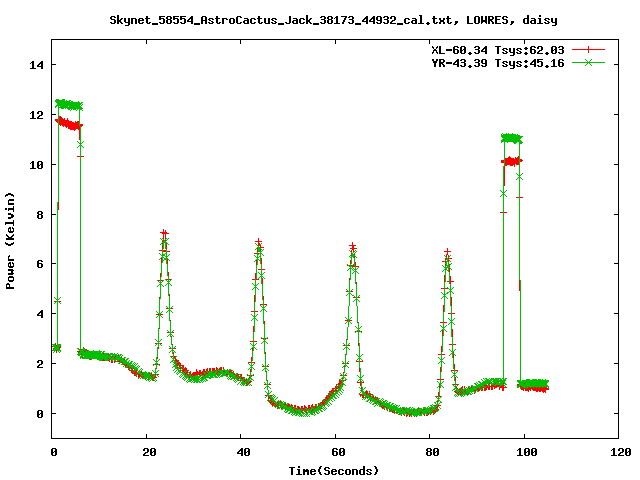This screenshot has width=640, height=480.
Task: Click y-axis tick label 12
Action: coord(36,115)
